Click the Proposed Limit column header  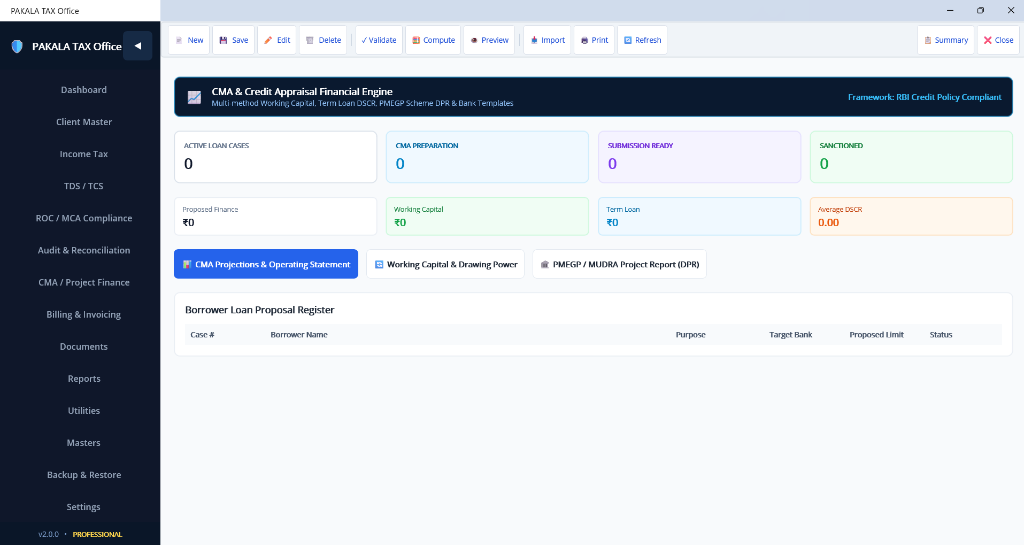pyautogui.click(x=876, y=335)
